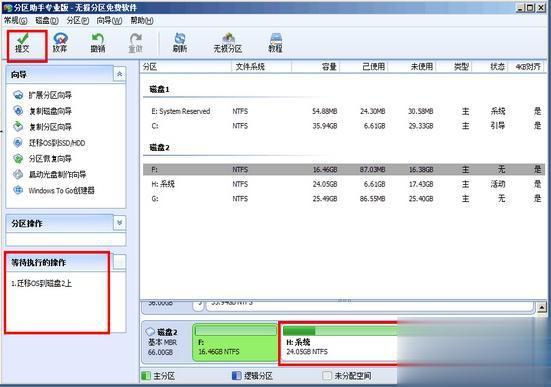
Task: Sort by the 未使用 column header
Action: point(412,66)
